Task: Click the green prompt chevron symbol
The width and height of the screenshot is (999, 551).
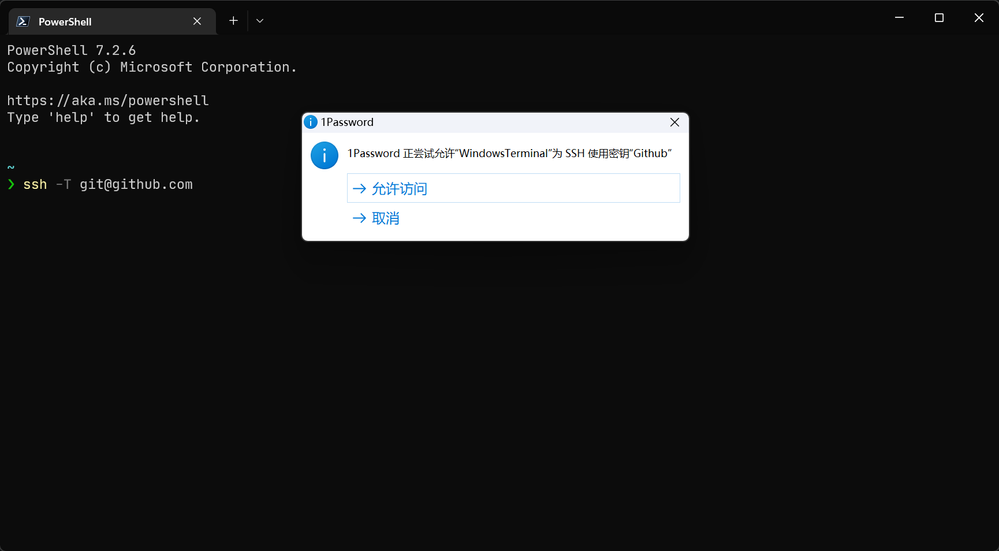Action: click(12, 185)
